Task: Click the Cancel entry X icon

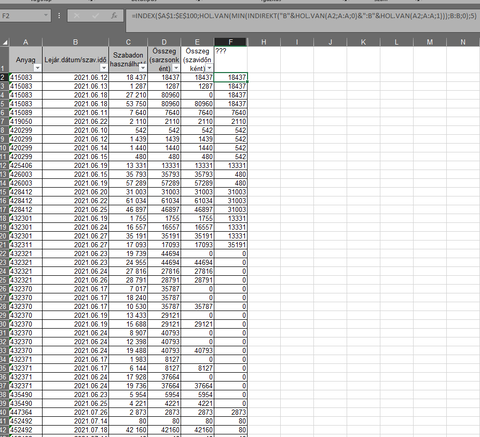Action: pyautogui.click(x=76, y=16)
